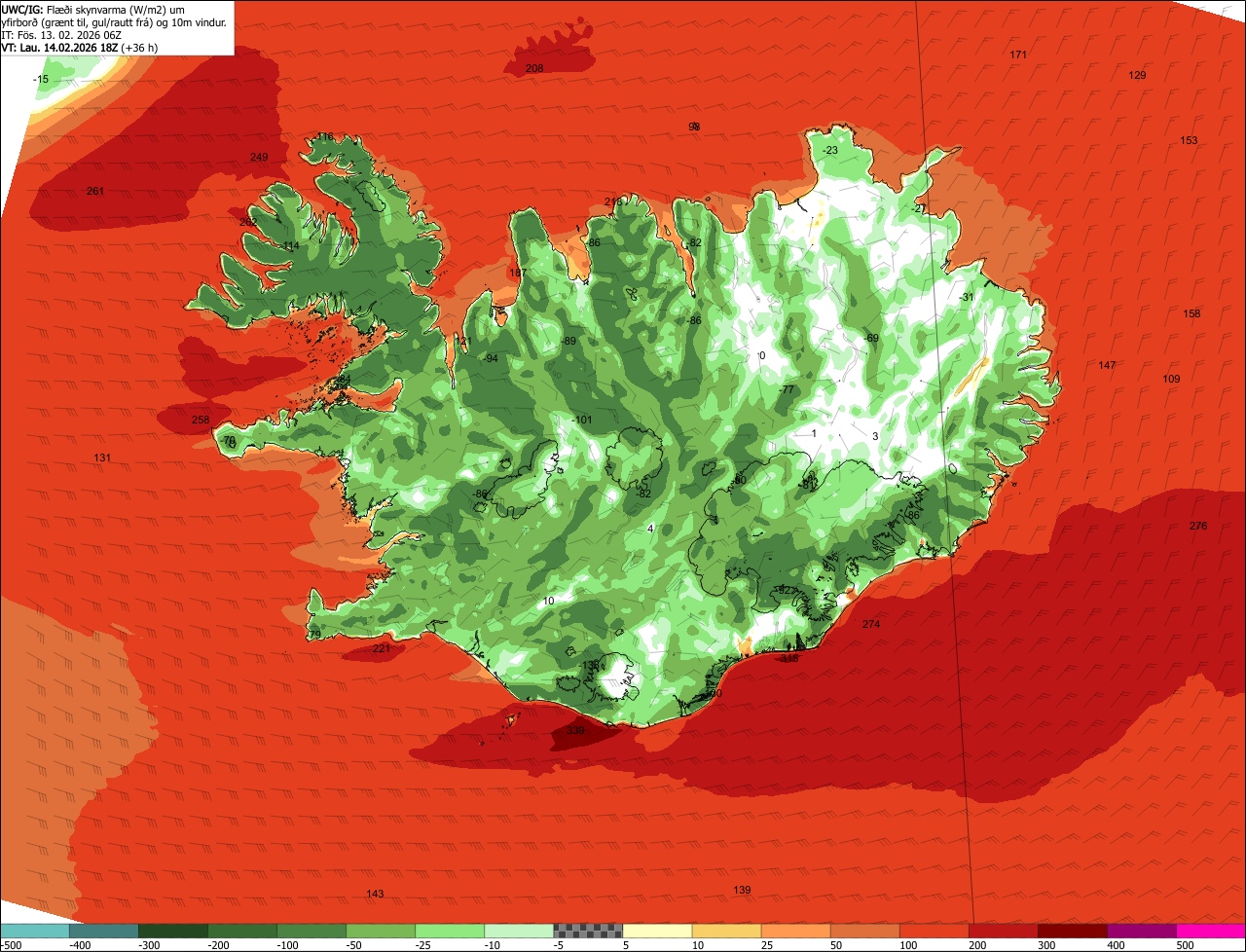Click the Westfjords value '114'
Screen dimensions: 1246x952
pos(290,246)
